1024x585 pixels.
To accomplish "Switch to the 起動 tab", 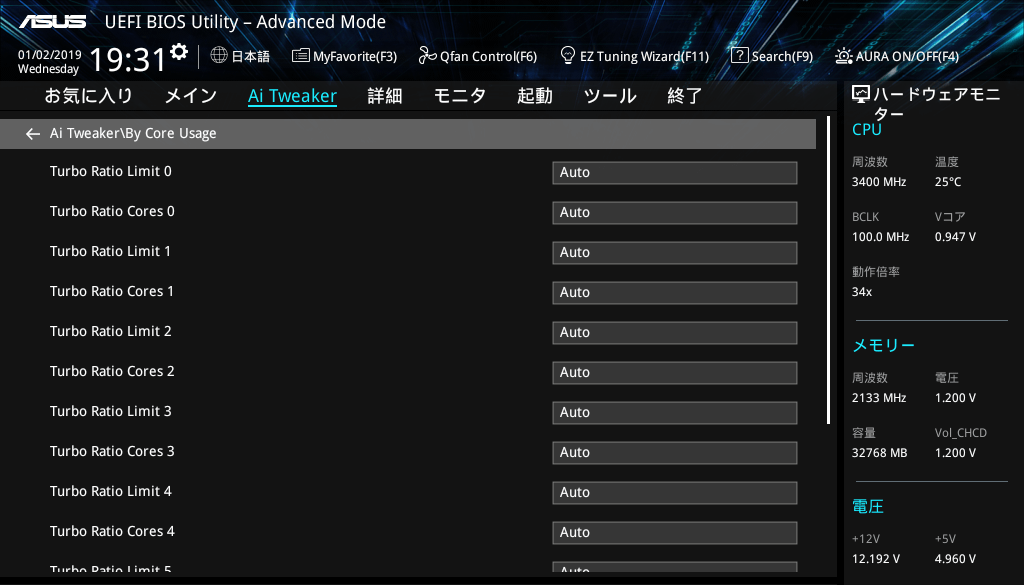I will (535, 96).
